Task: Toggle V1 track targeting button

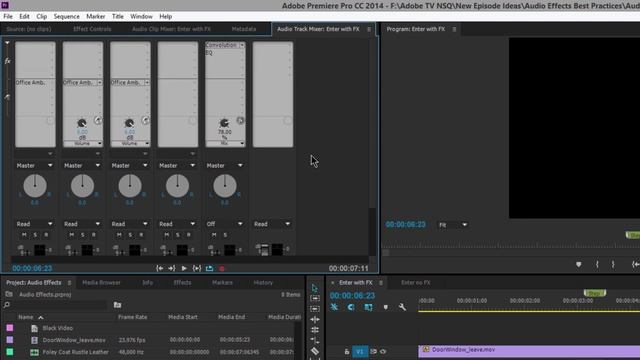Action: pos(360,351)
